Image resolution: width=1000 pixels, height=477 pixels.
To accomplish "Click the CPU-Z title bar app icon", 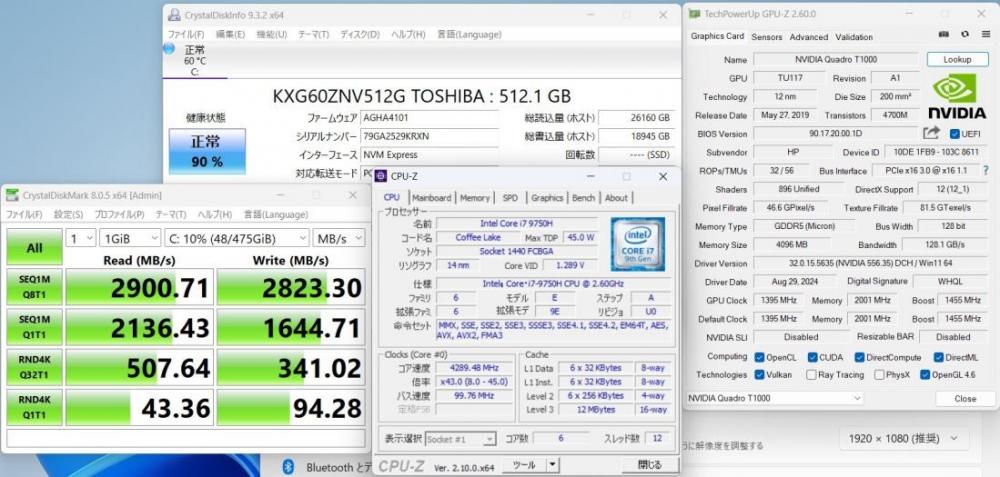I will (381, 176).
